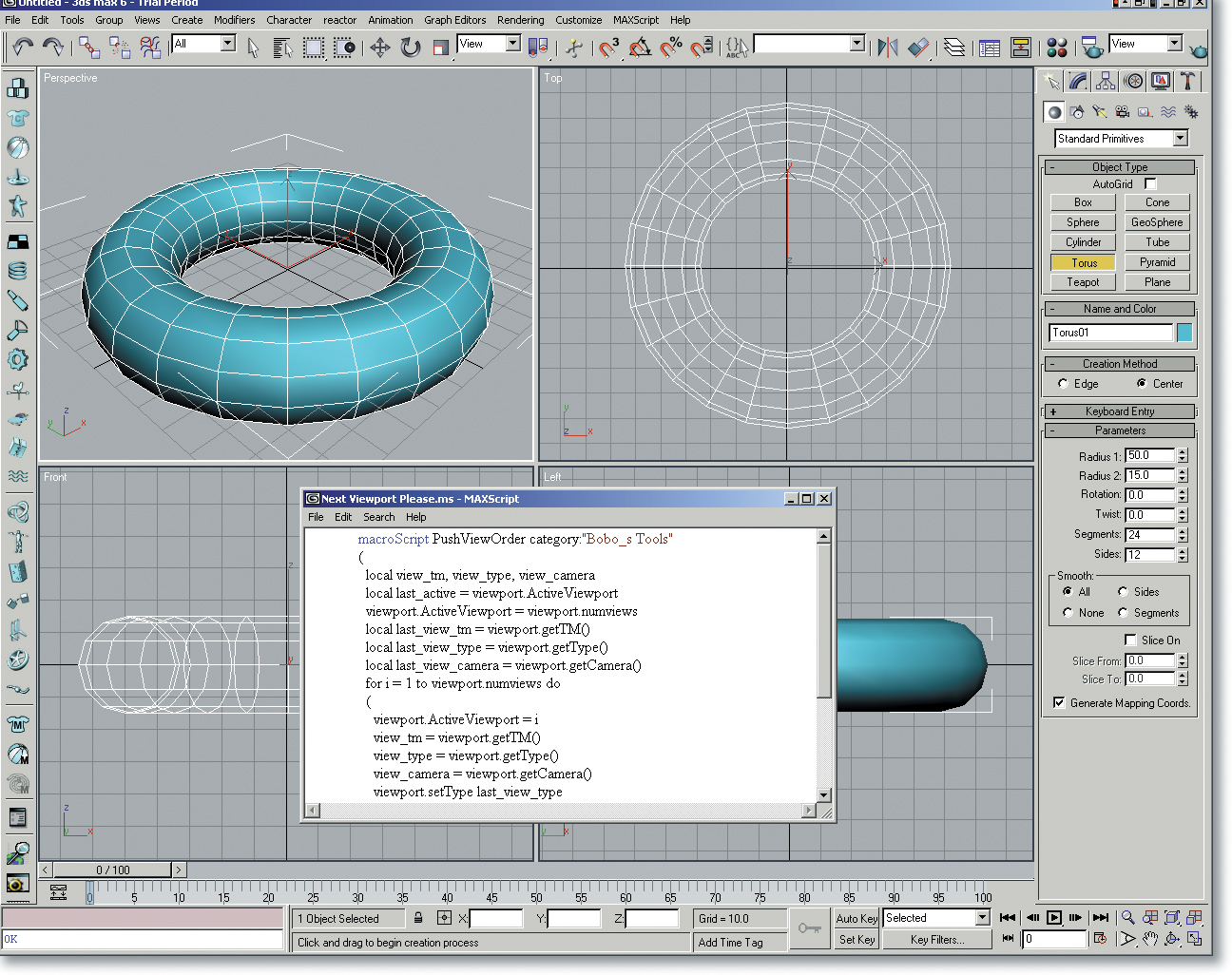This screenshot has height=975, width=1232.
Task: Open the Utilities hammer panel tab
Action: pos(1187,82)
